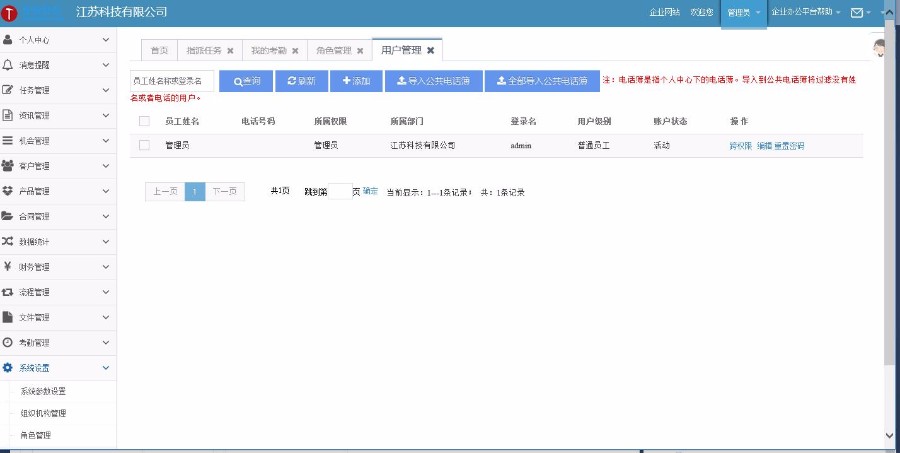
Task: Click the 编辑 link for admin
Action: click(x=765, y=146)
